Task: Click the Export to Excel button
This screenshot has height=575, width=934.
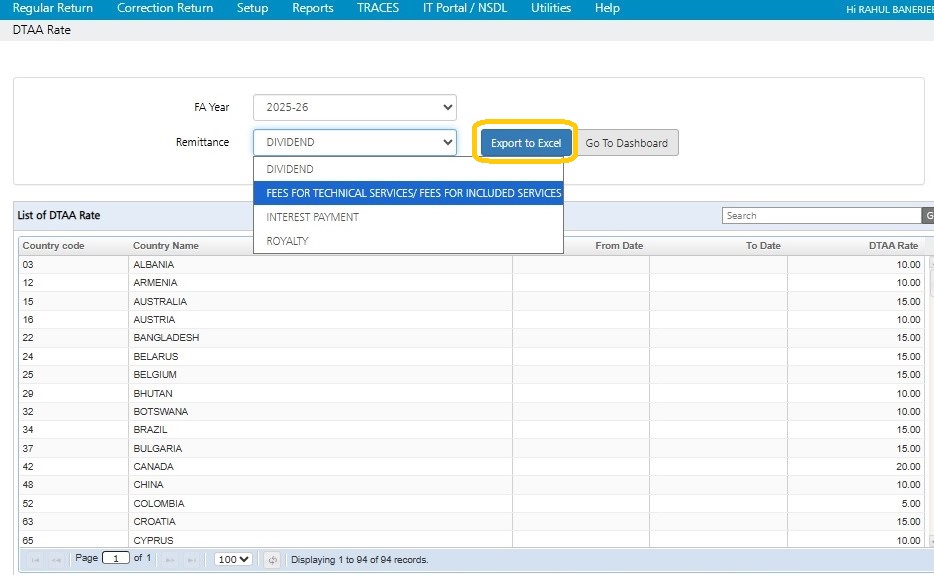Action: (x=526, y=143)
